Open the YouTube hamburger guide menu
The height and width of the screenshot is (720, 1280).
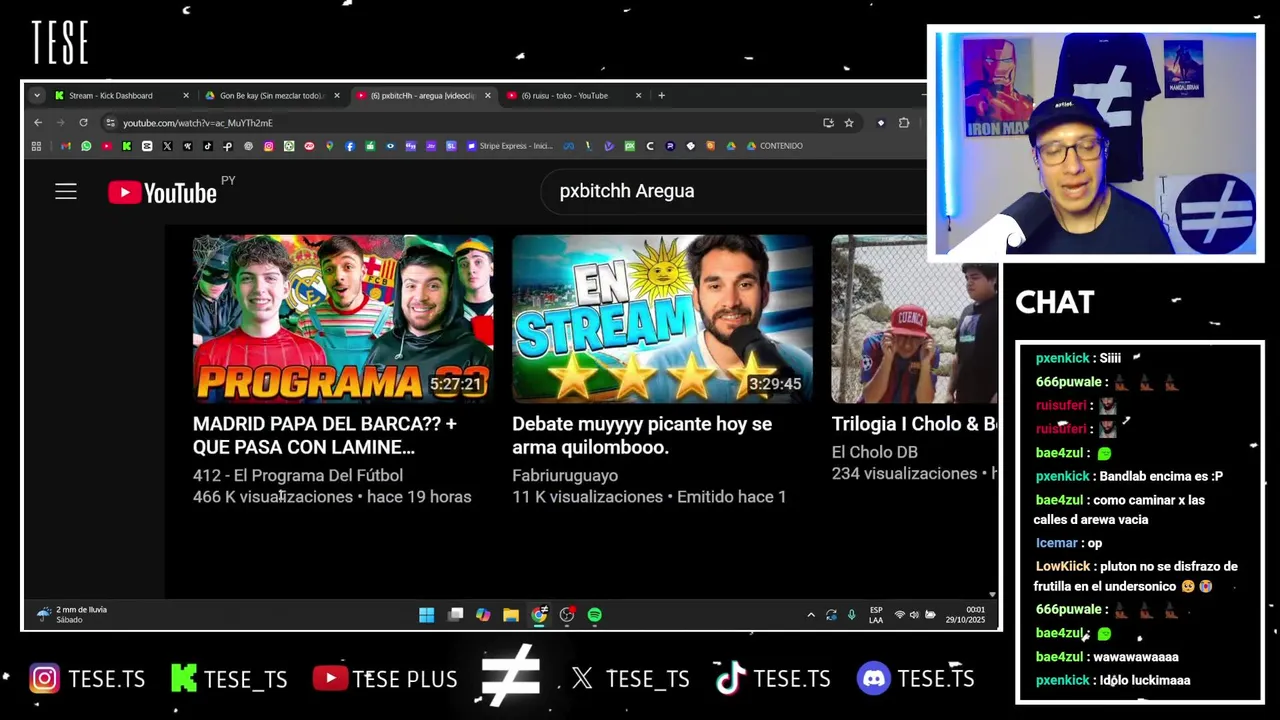coord(66,191)
